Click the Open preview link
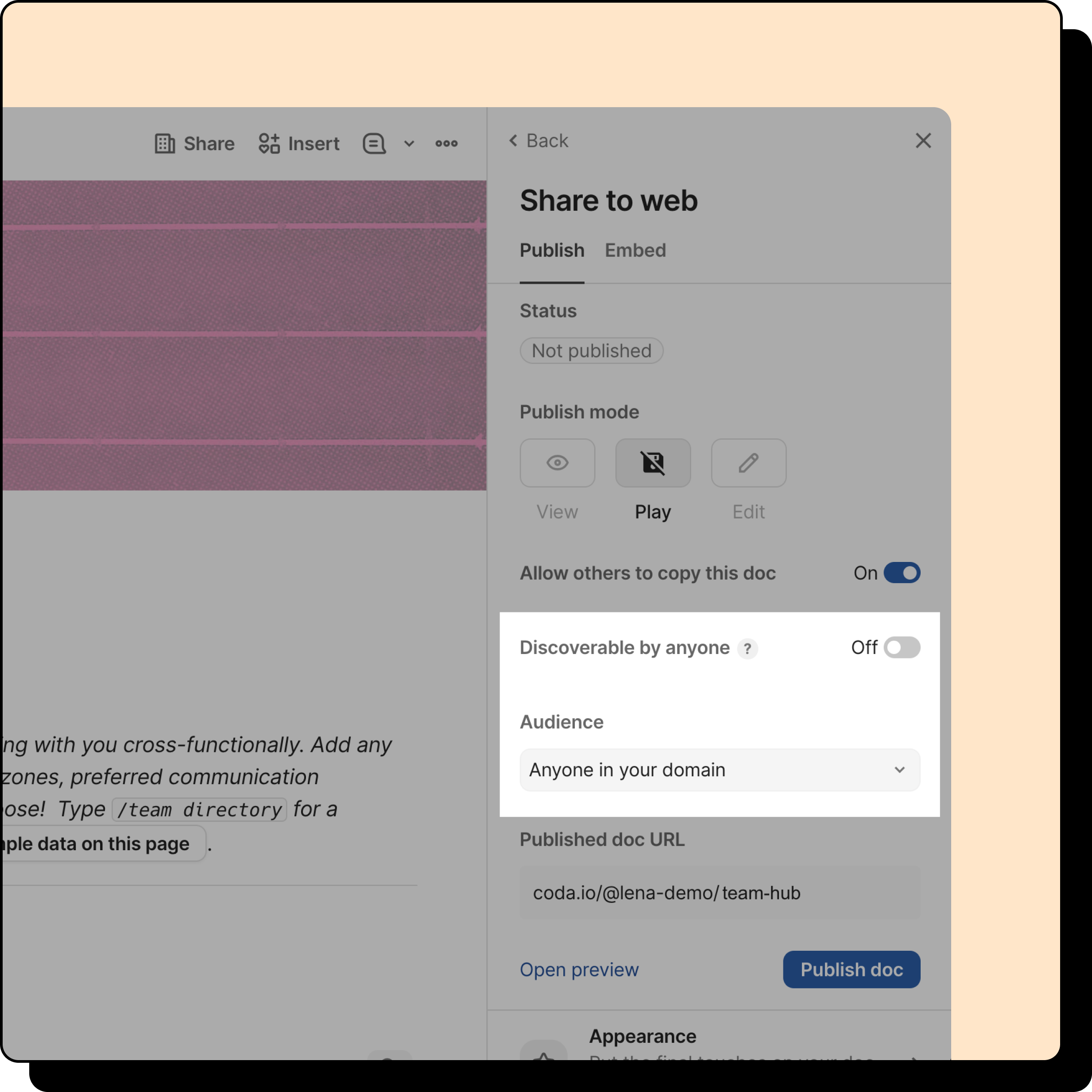This screenshot has width=1092, height=1092. click(x=579, y=969)
